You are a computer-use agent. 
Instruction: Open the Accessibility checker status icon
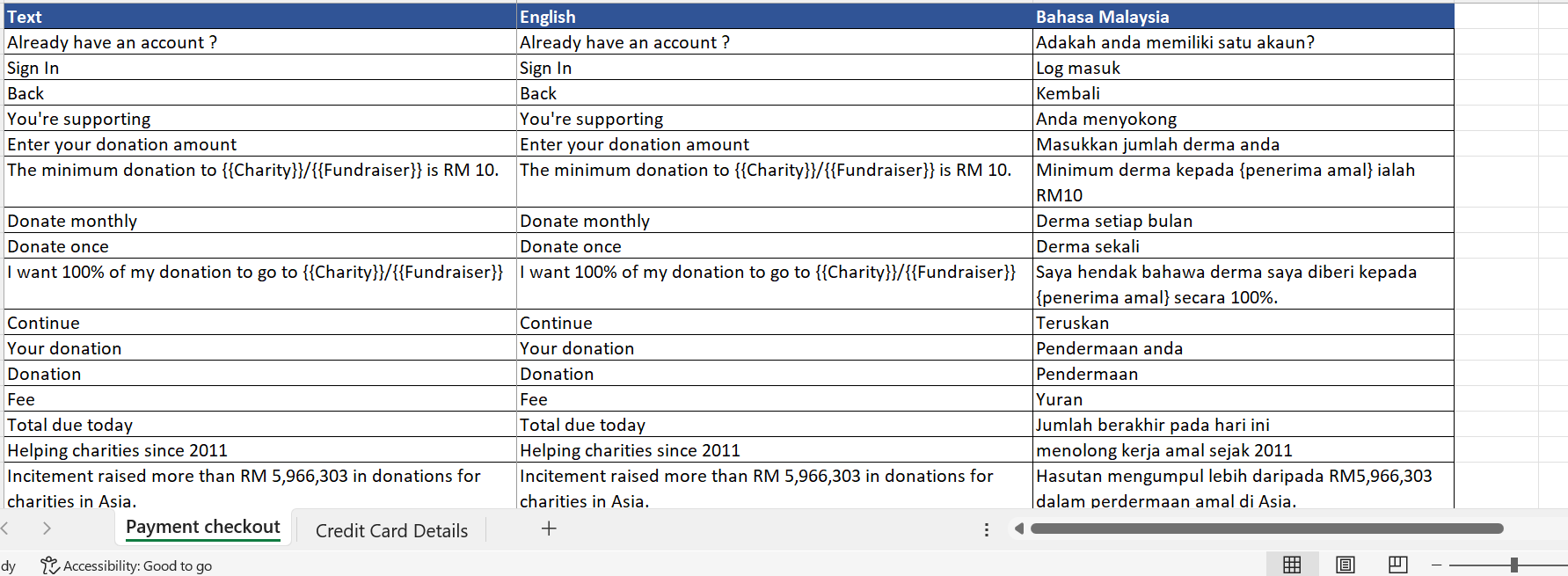tap(49, 565)
